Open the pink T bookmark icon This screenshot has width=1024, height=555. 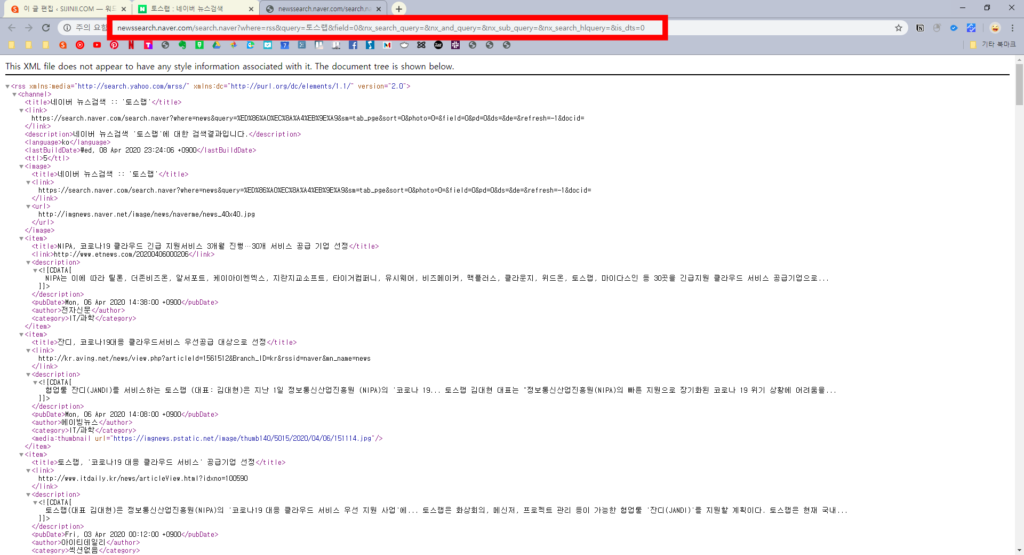[148, 45]
